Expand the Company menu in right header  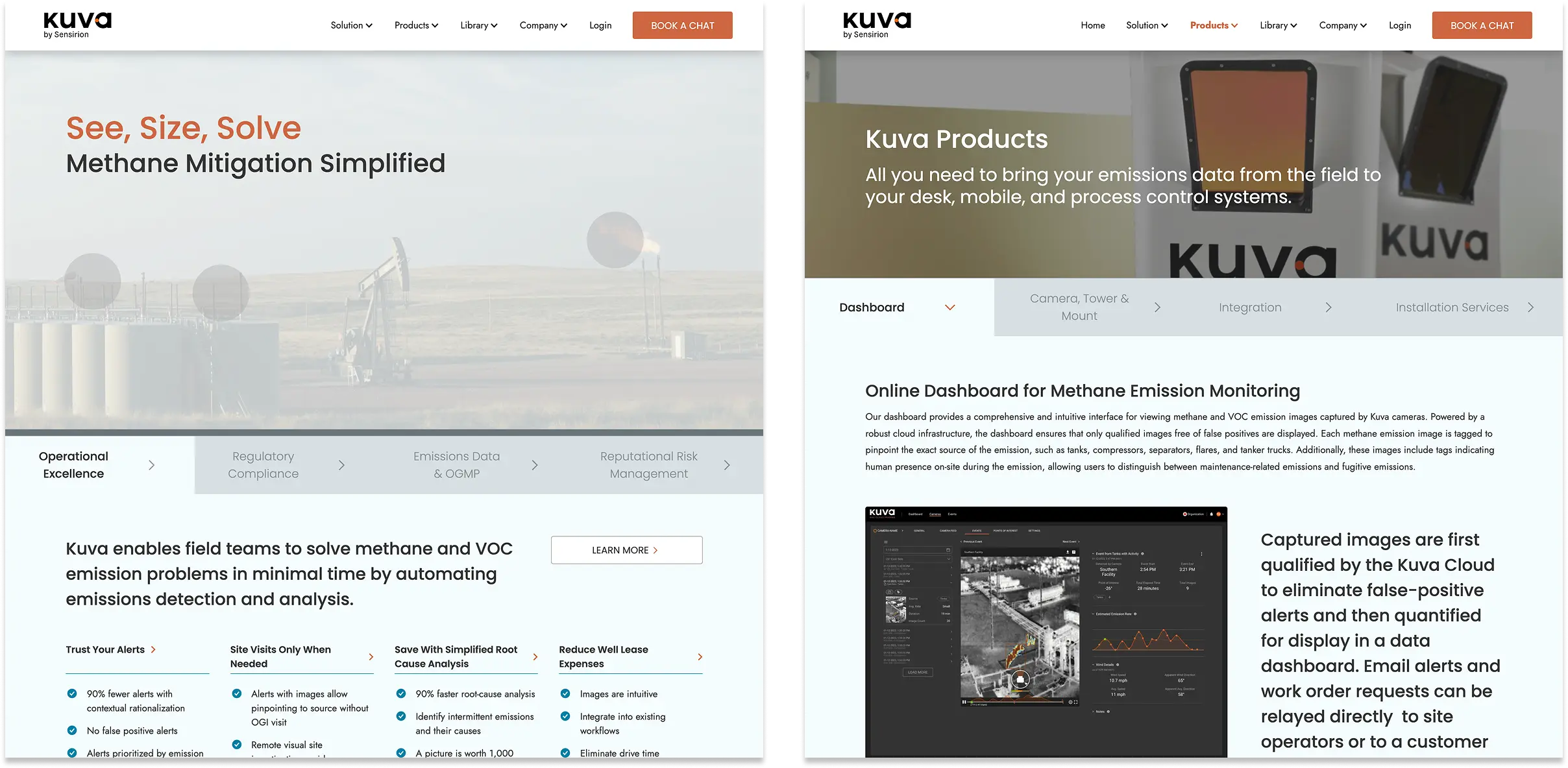point(1343,25)
